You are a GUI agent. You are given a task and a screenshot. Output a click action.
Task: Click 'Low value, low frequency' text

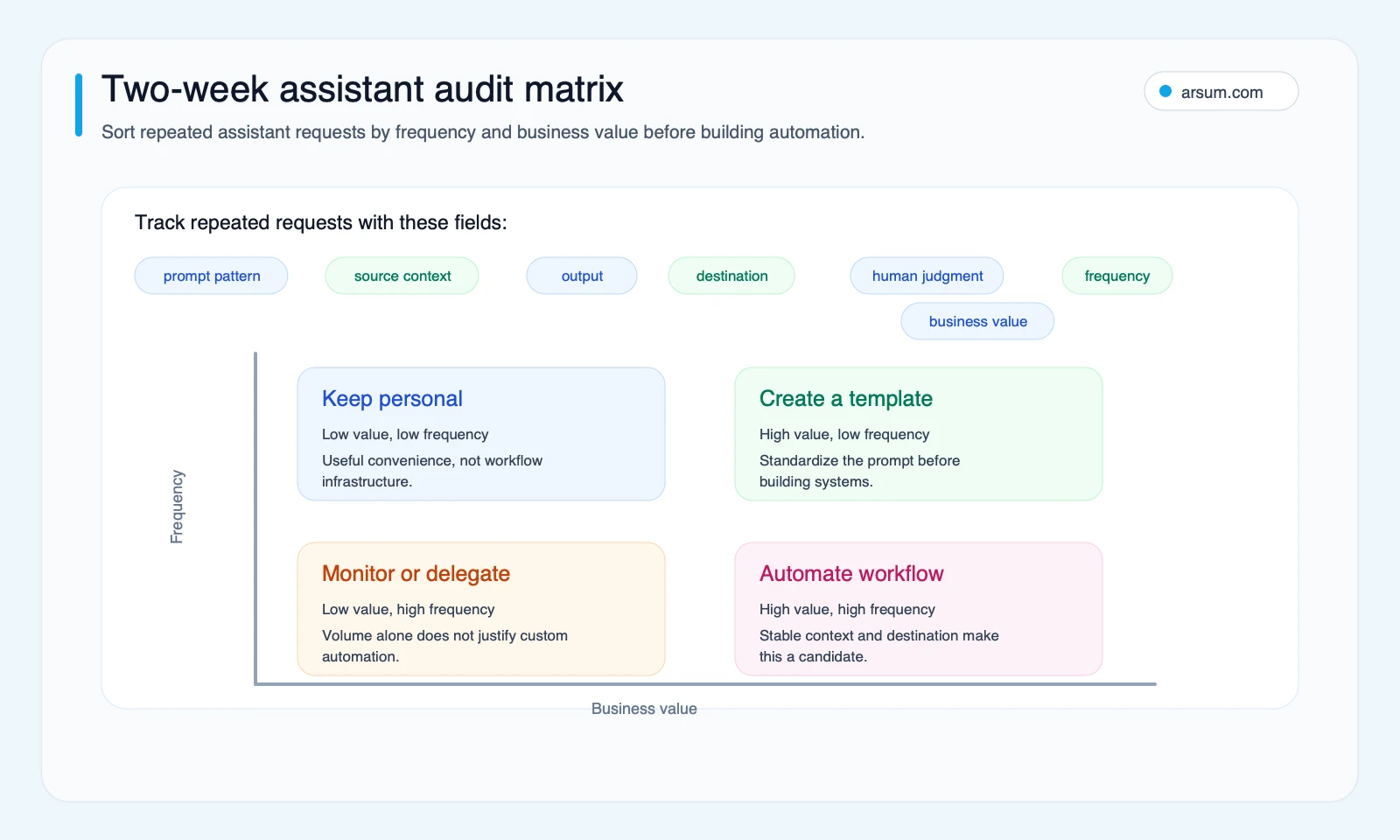405,434
